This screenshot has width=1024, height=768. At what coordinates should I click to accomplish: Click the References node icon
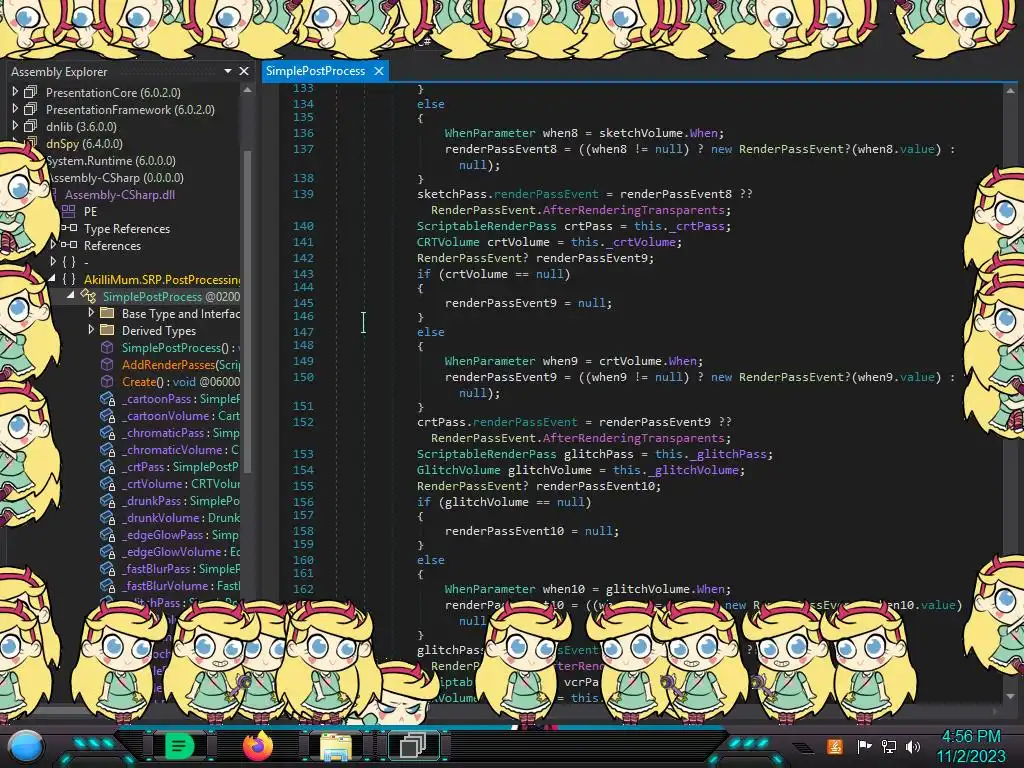(69, 245)
